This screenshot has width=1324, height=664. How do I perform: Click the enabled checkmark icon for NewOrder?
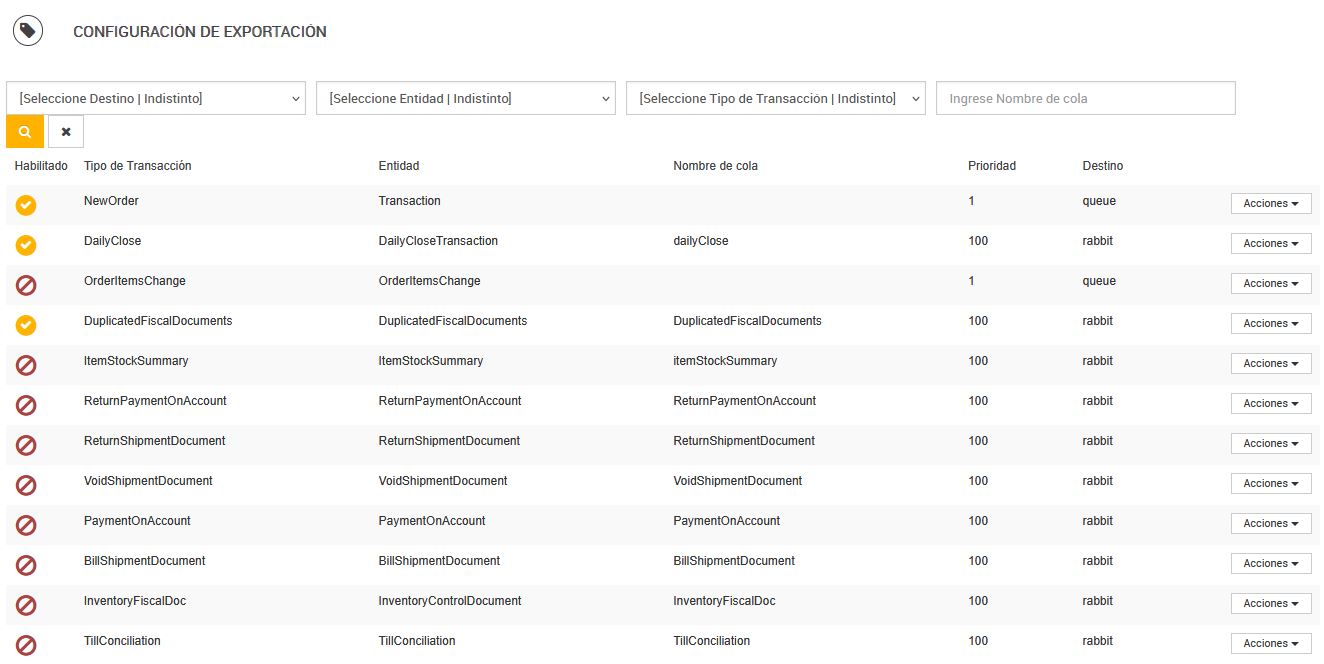click(26, 205)
